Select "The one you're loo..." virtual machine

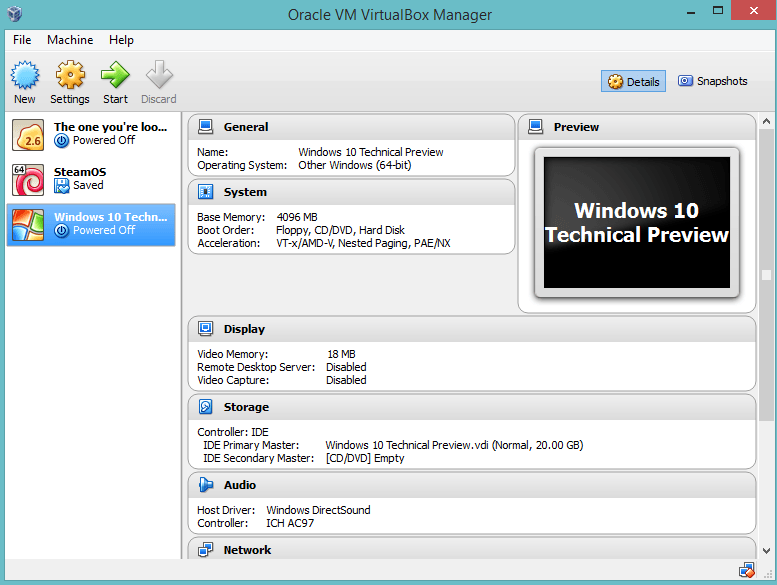tap(91, 135)
